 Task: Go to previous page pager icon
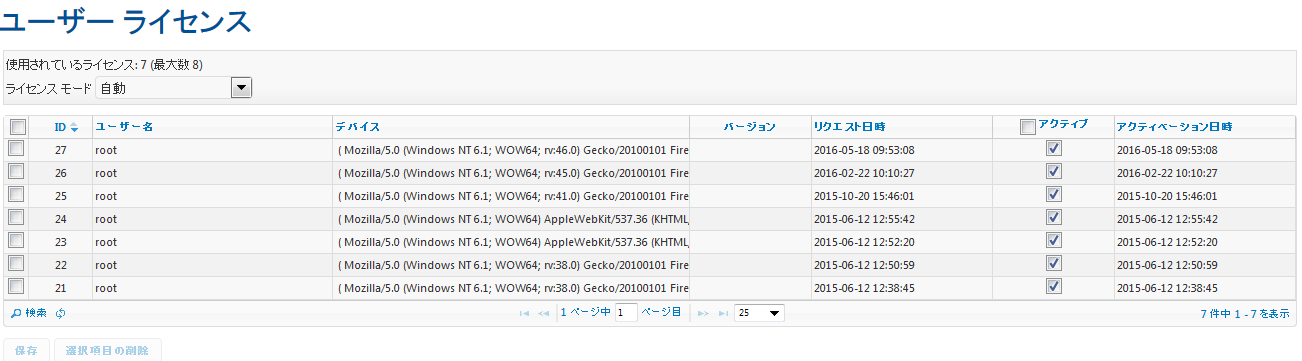click(543, 313)
